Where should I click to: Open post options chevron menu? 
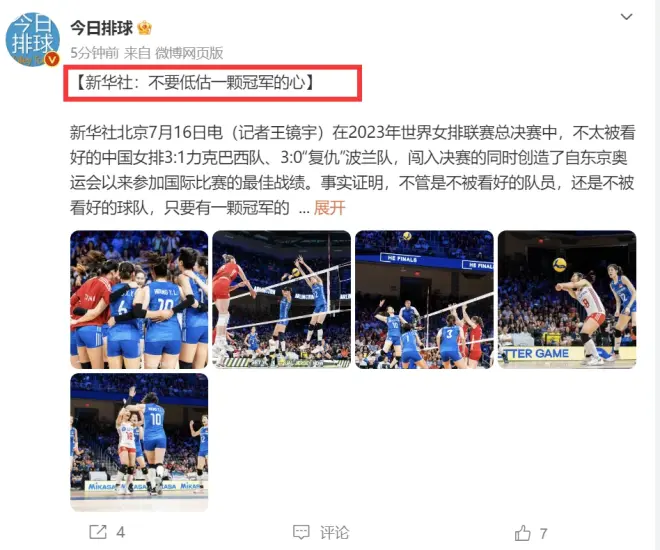627,17
